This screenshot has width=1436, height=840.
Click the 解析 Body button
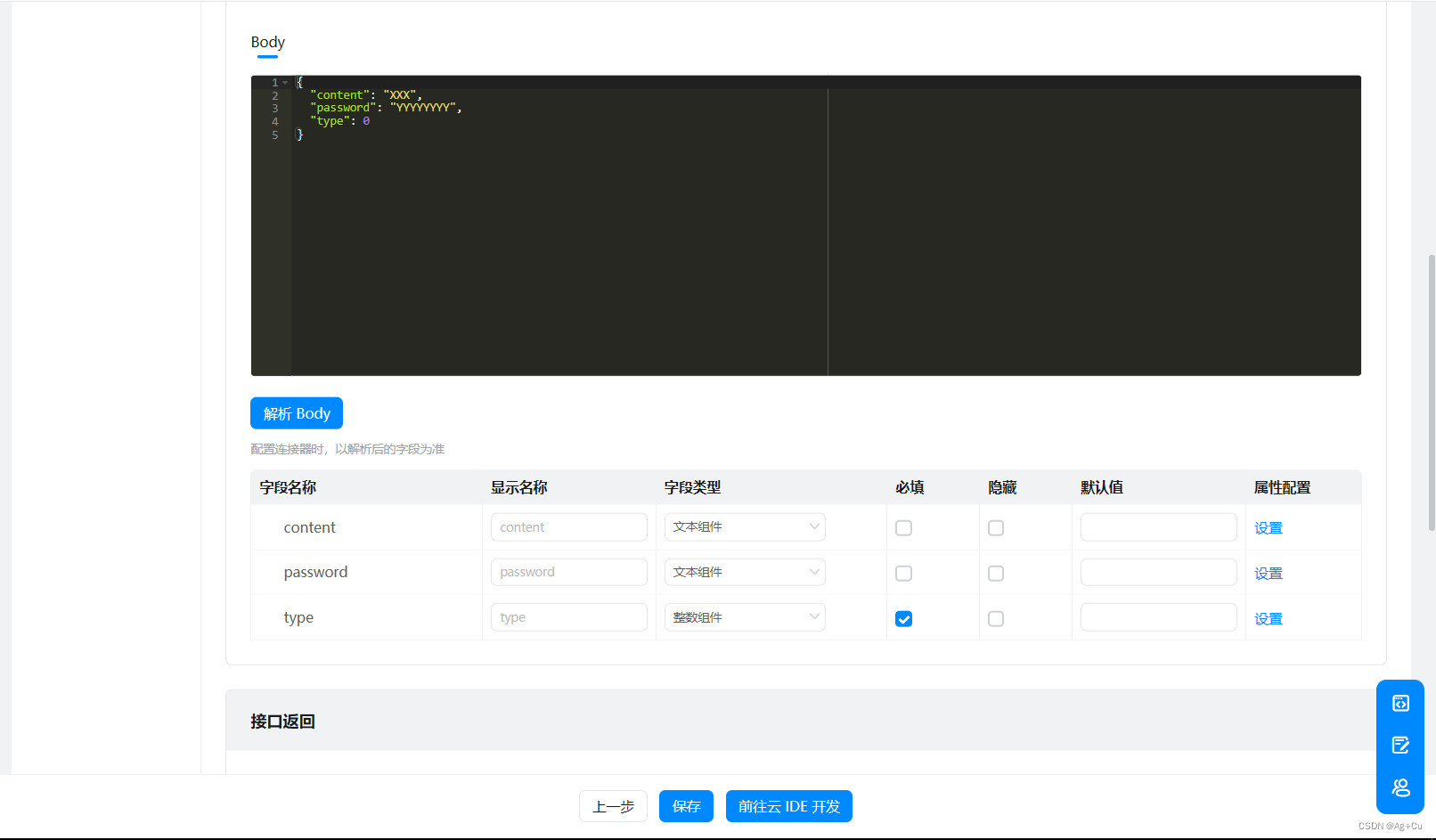click(297, 413)
